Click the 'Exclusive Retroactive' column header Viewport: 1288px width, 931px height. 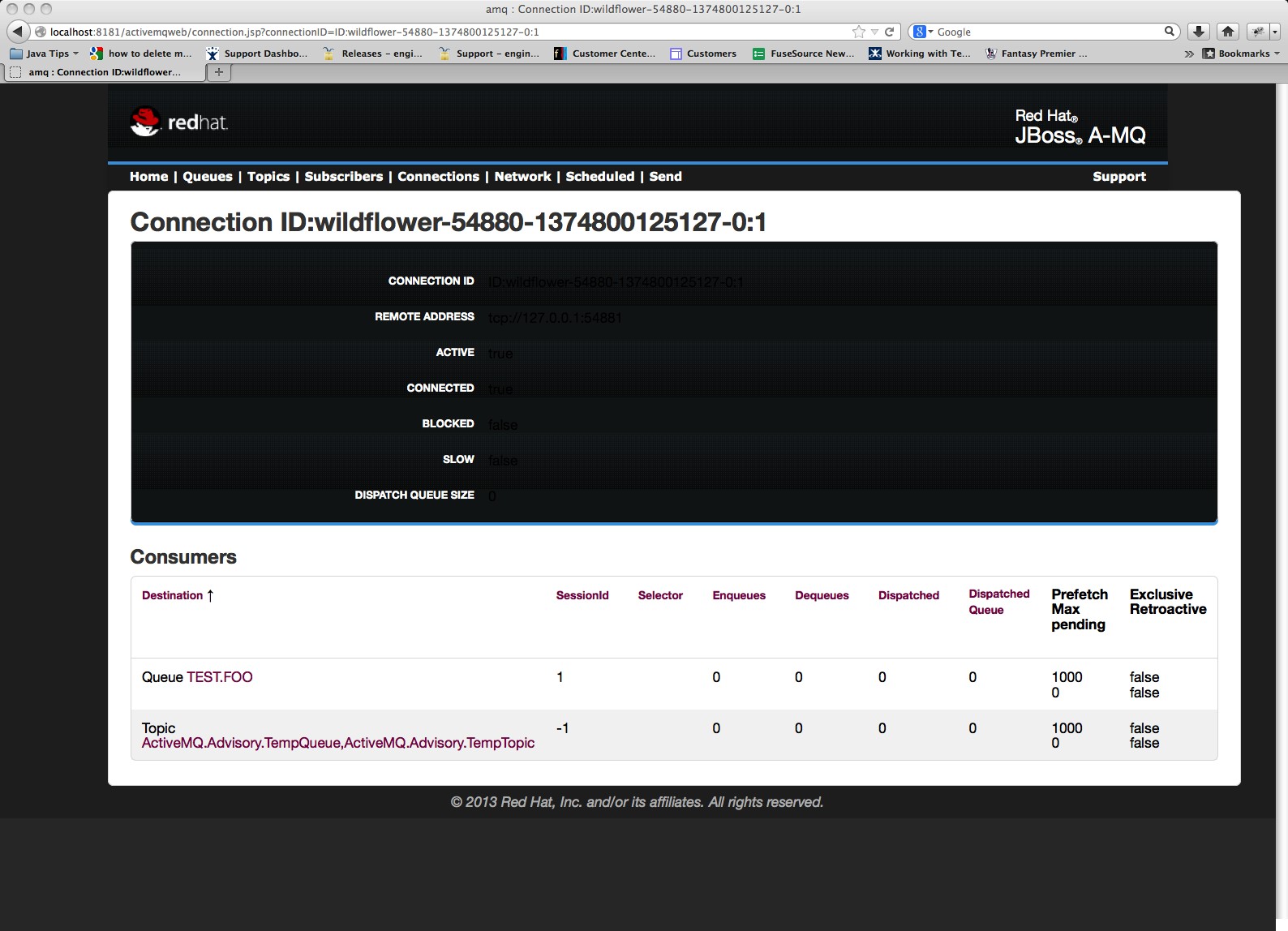(1168, 602)
